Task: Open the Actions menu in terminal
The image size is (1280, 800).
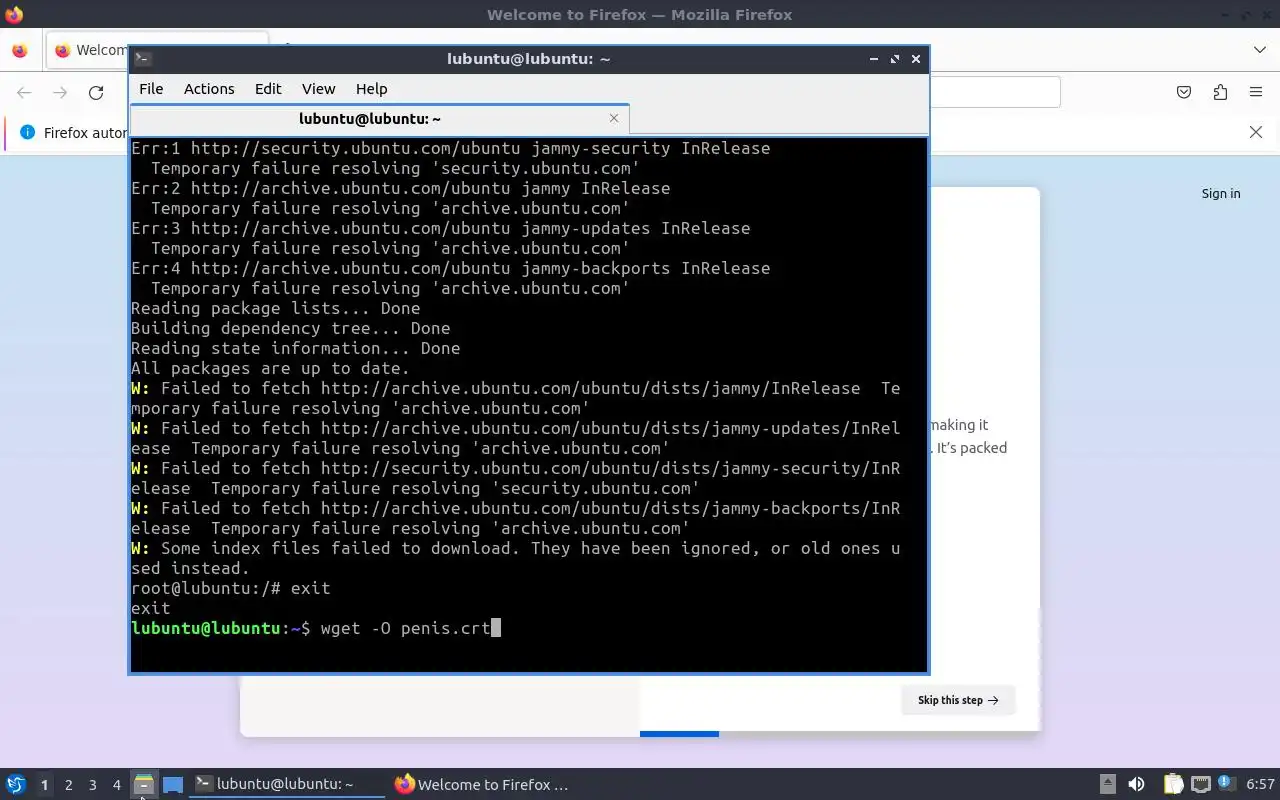Action: (209, 89)
